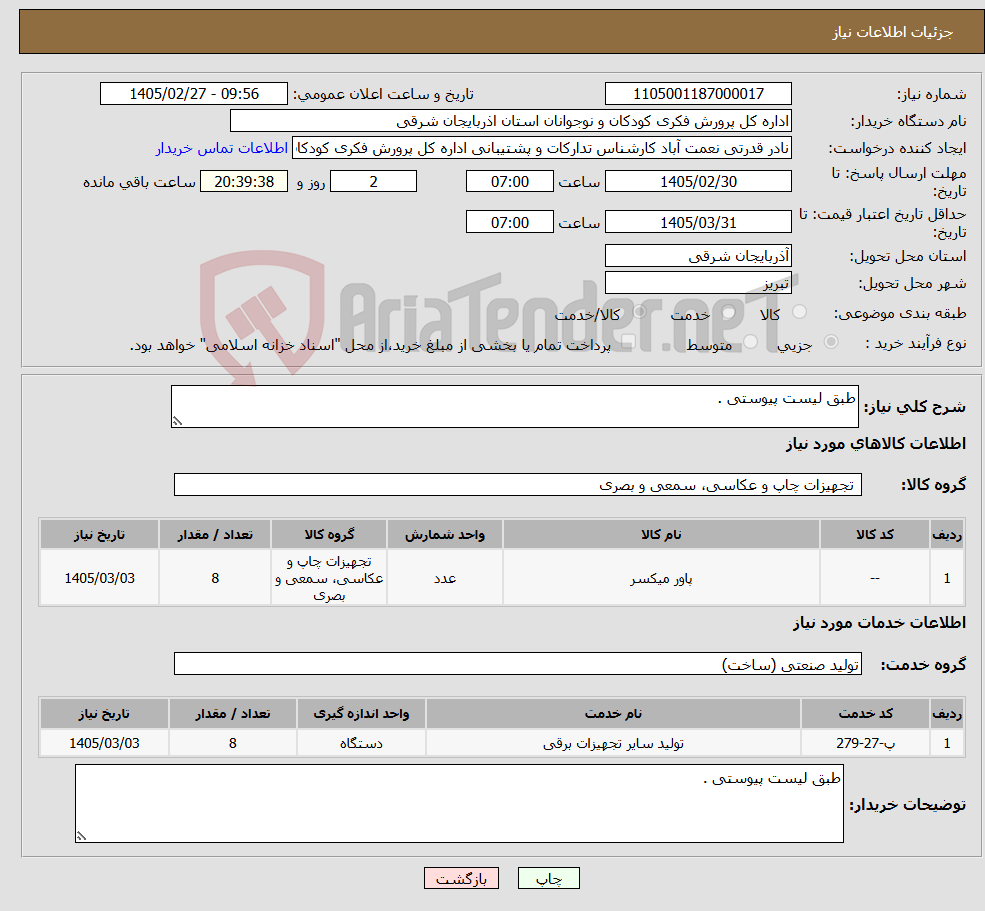Click the remaining days field showing 2

click(x=373, y=182)
